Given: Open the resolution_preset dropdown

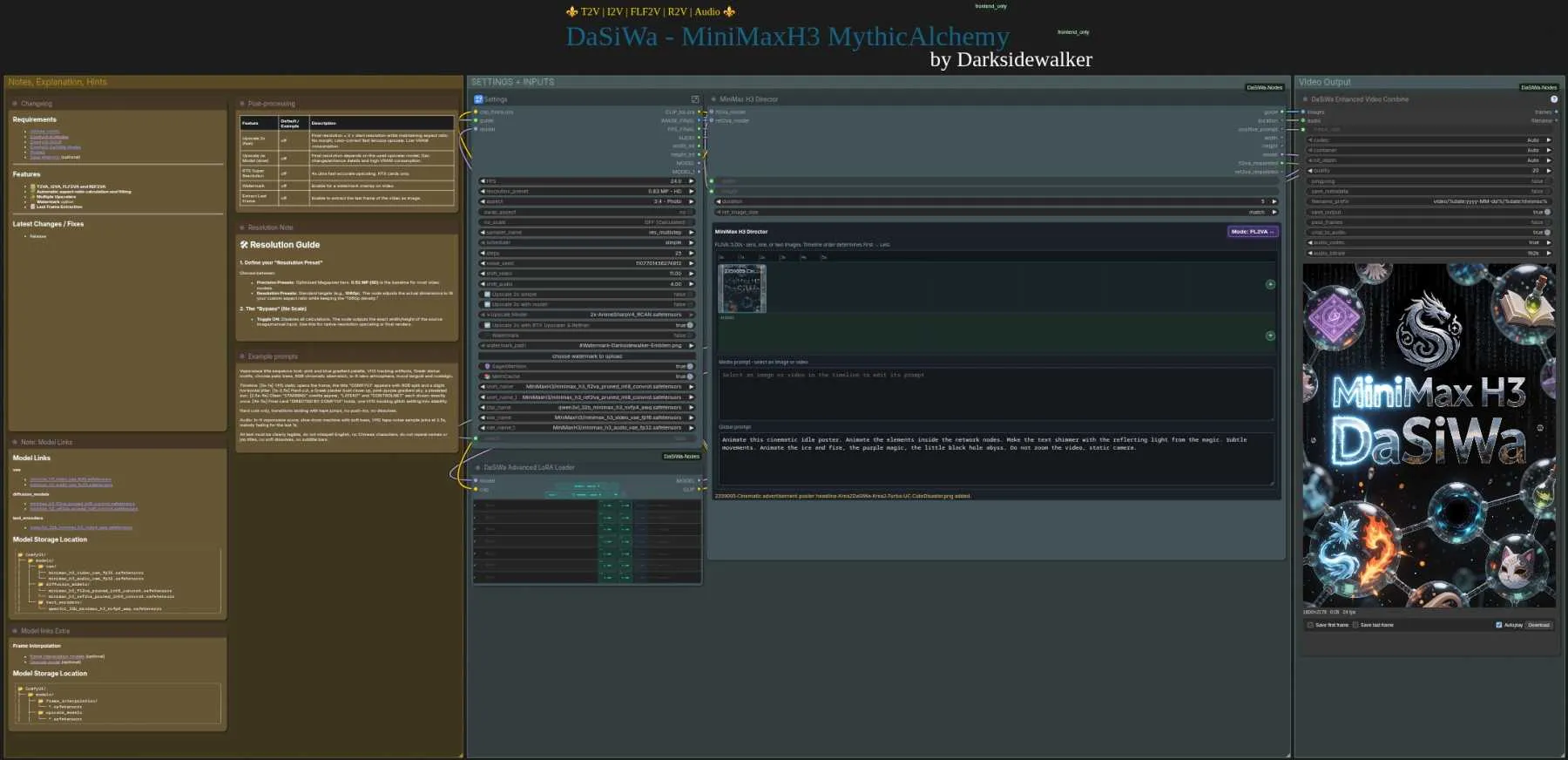Looking at the screenshot, I should 587,192.
